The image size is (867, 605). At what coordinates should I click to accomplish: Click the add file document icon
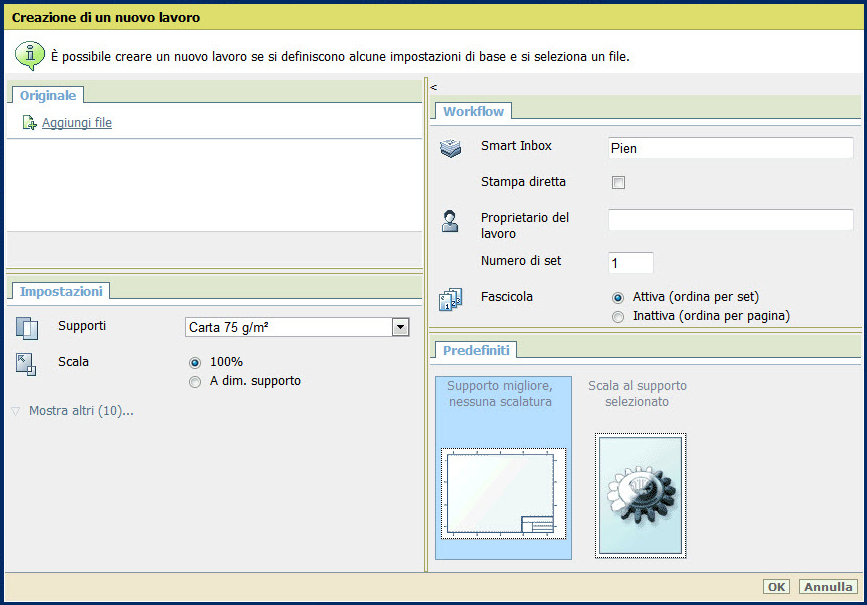coord(29,124)
